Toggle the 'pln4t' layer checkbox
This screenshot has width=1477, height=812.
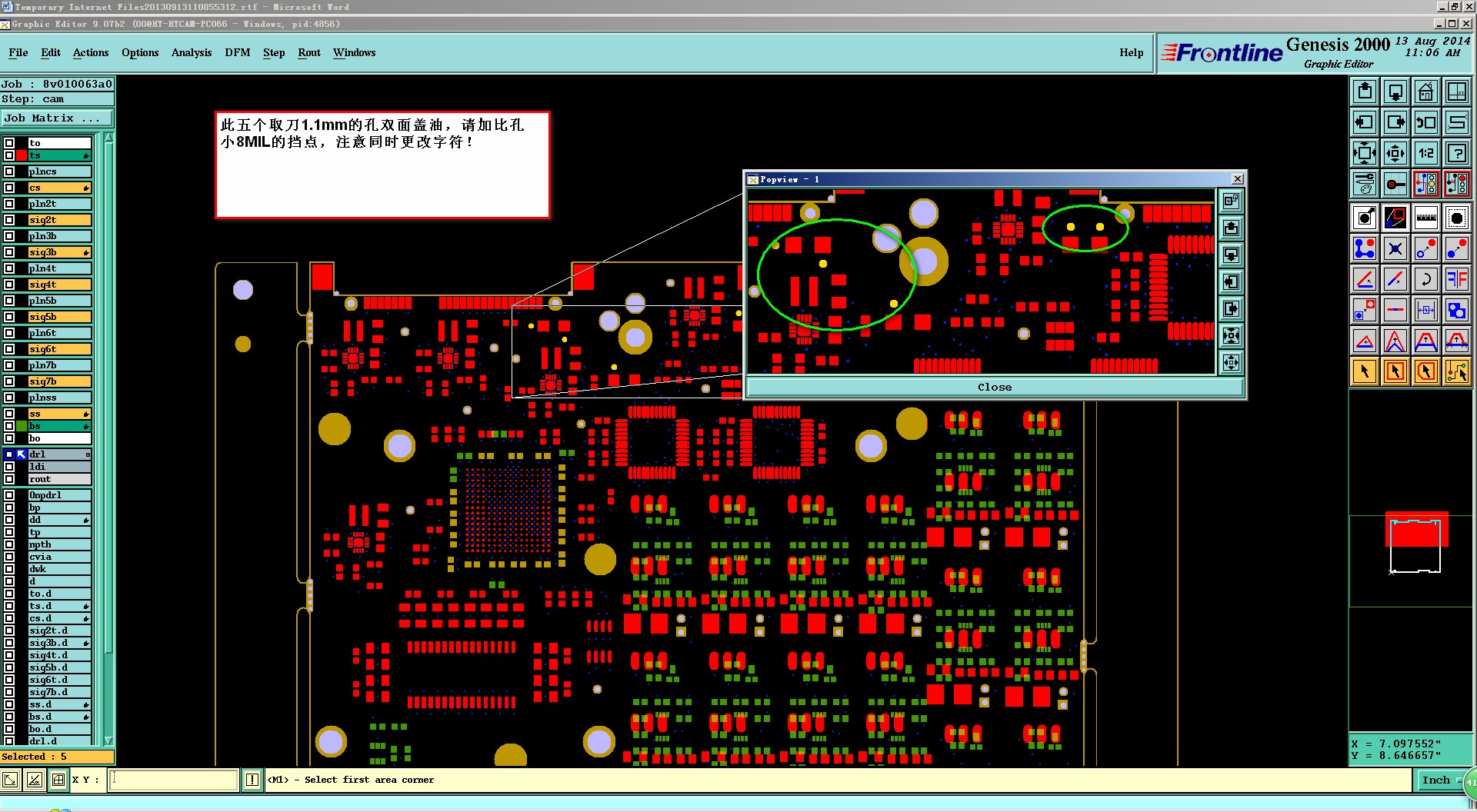[x=9, y=268]
